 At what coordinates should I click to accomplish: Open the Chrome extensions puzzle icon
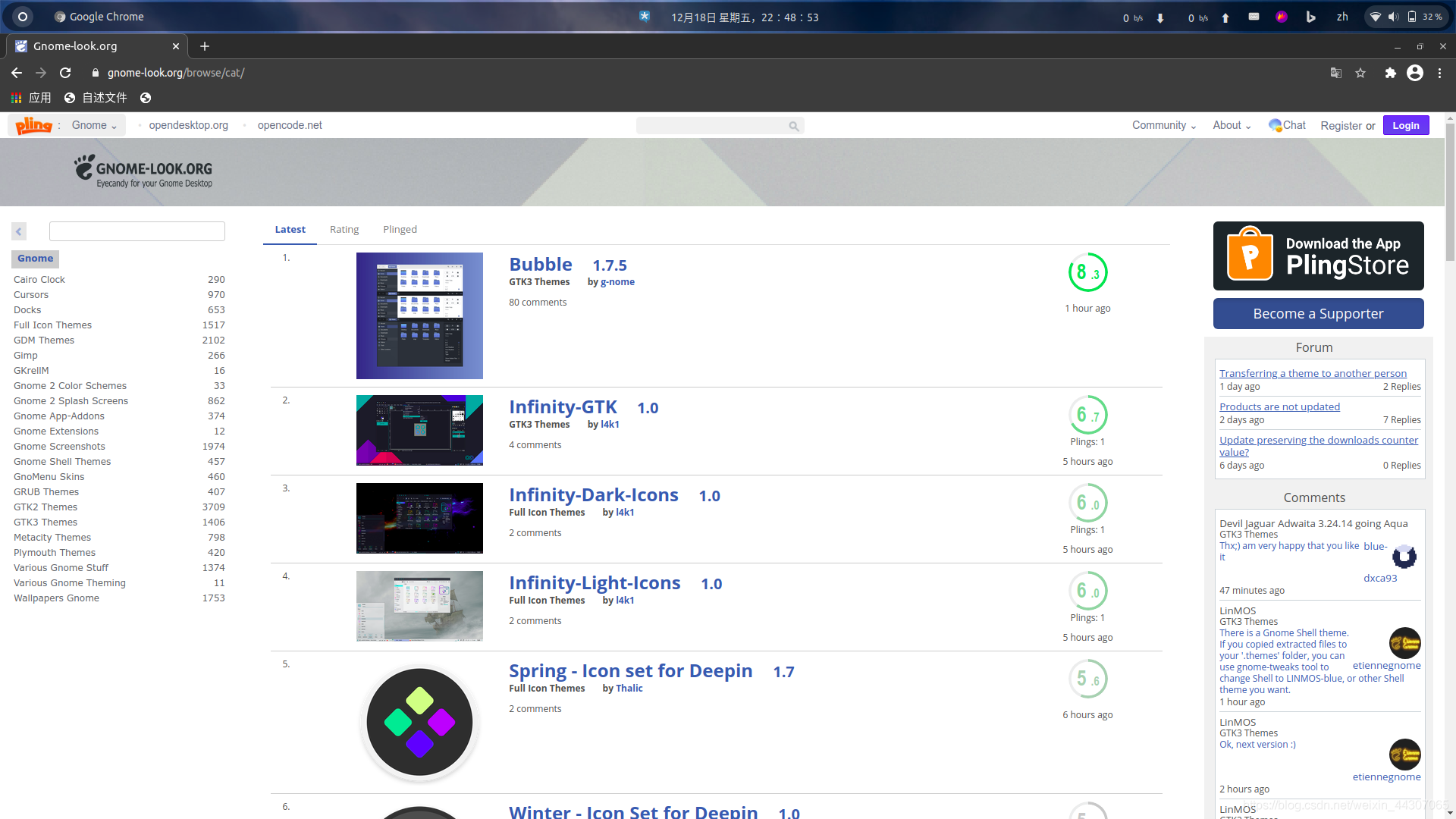point(1390,73)
